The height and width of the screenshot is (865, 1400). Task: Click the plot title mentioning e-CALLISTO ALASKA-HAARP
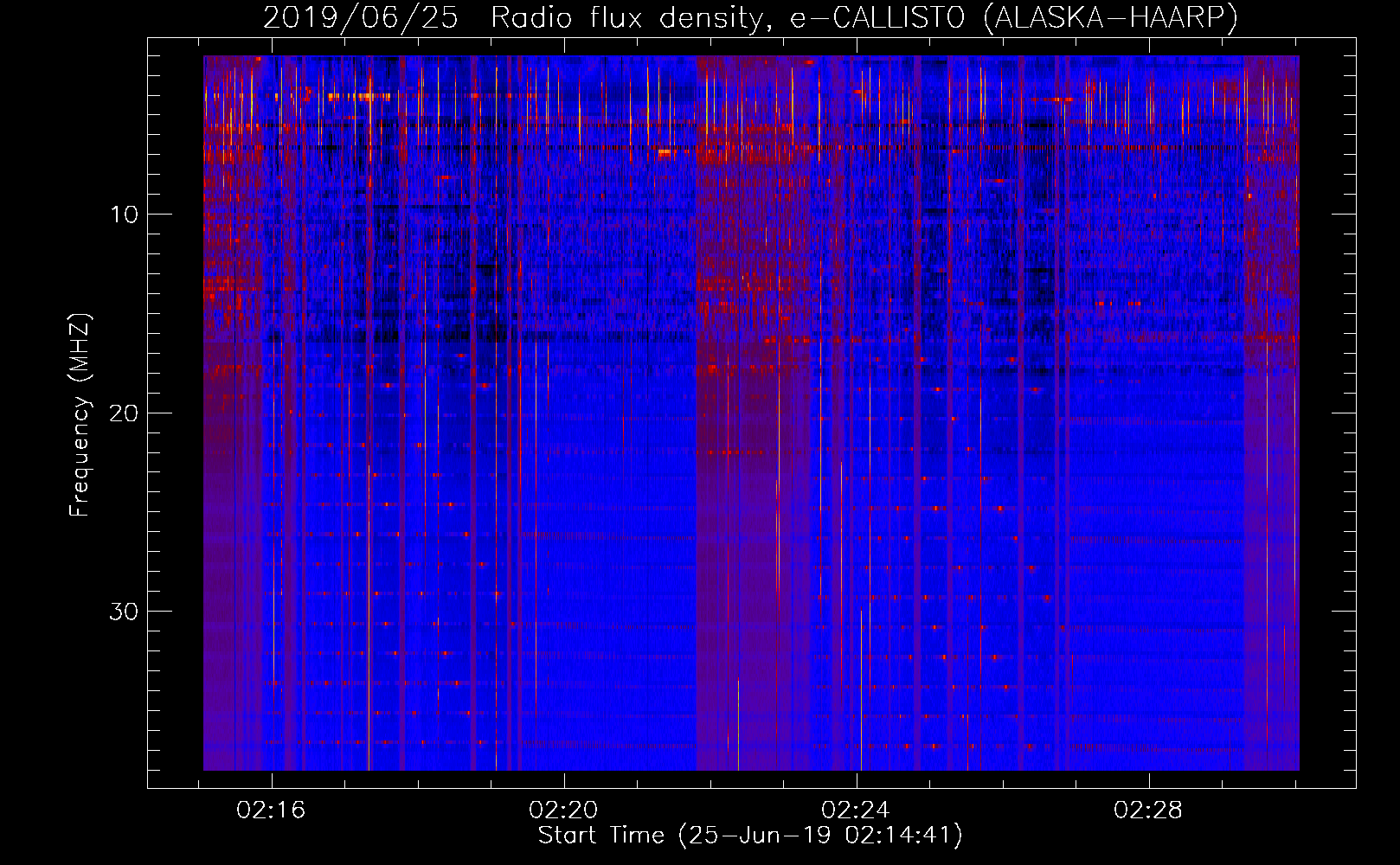tap(750, 17)
